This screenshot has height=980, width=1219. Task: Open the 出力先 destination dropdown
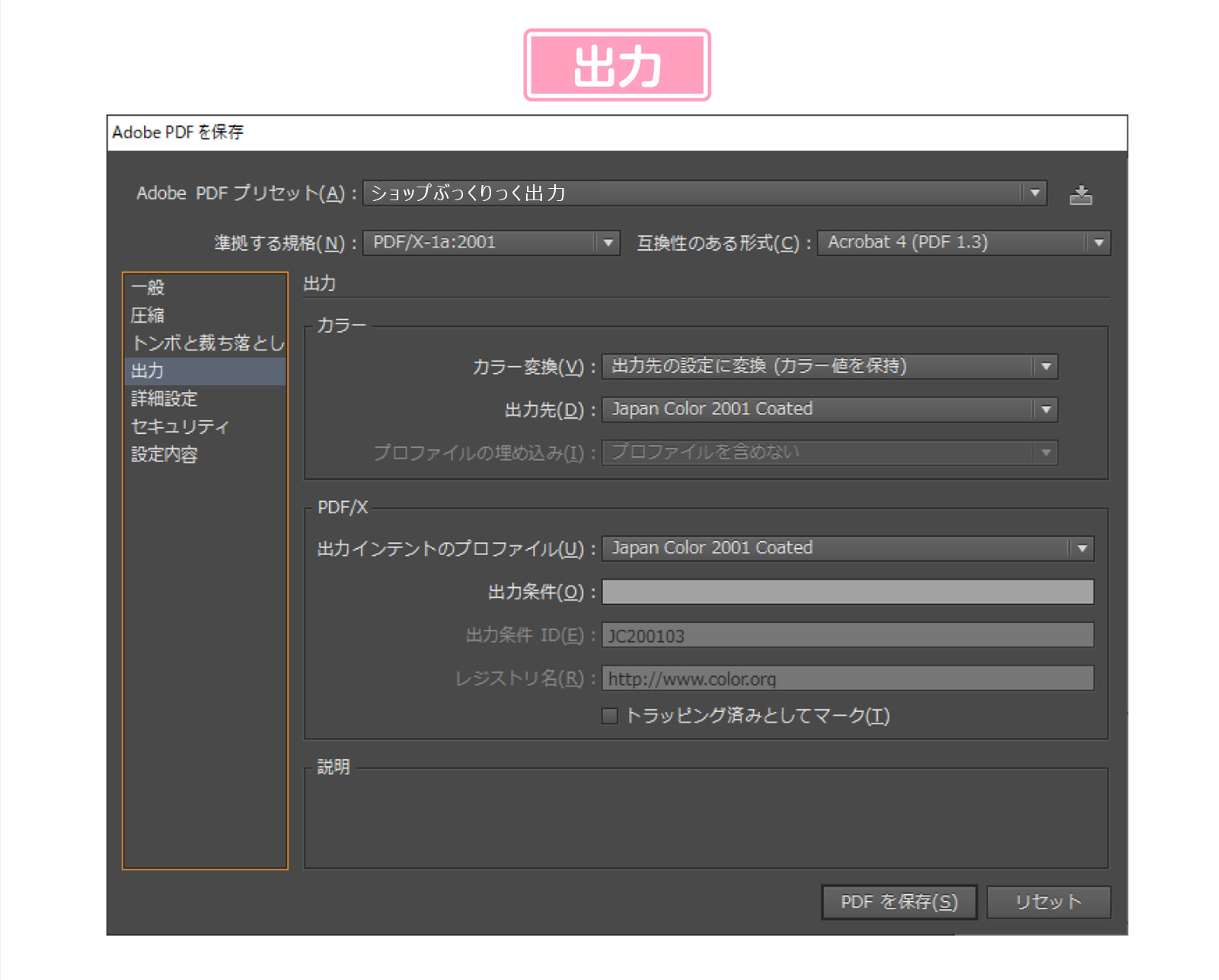829,410
